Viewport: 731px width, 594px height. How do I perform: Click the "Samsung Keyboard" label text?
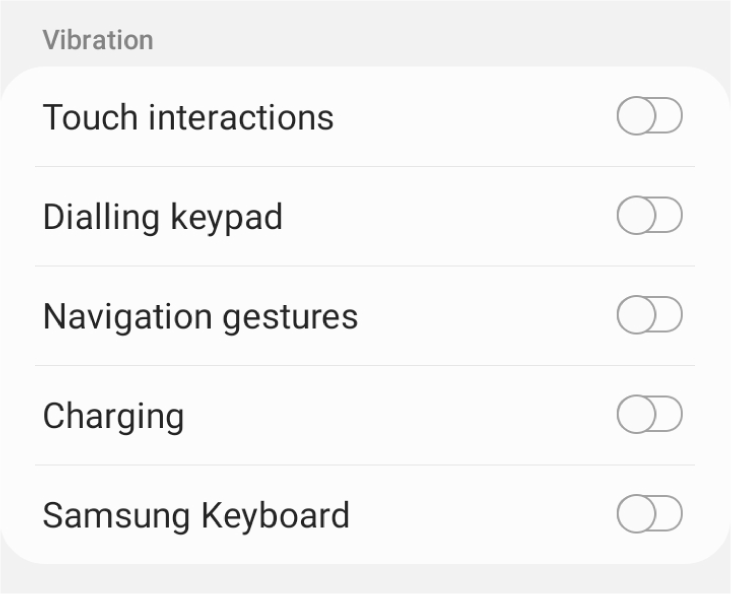point(196,516)
